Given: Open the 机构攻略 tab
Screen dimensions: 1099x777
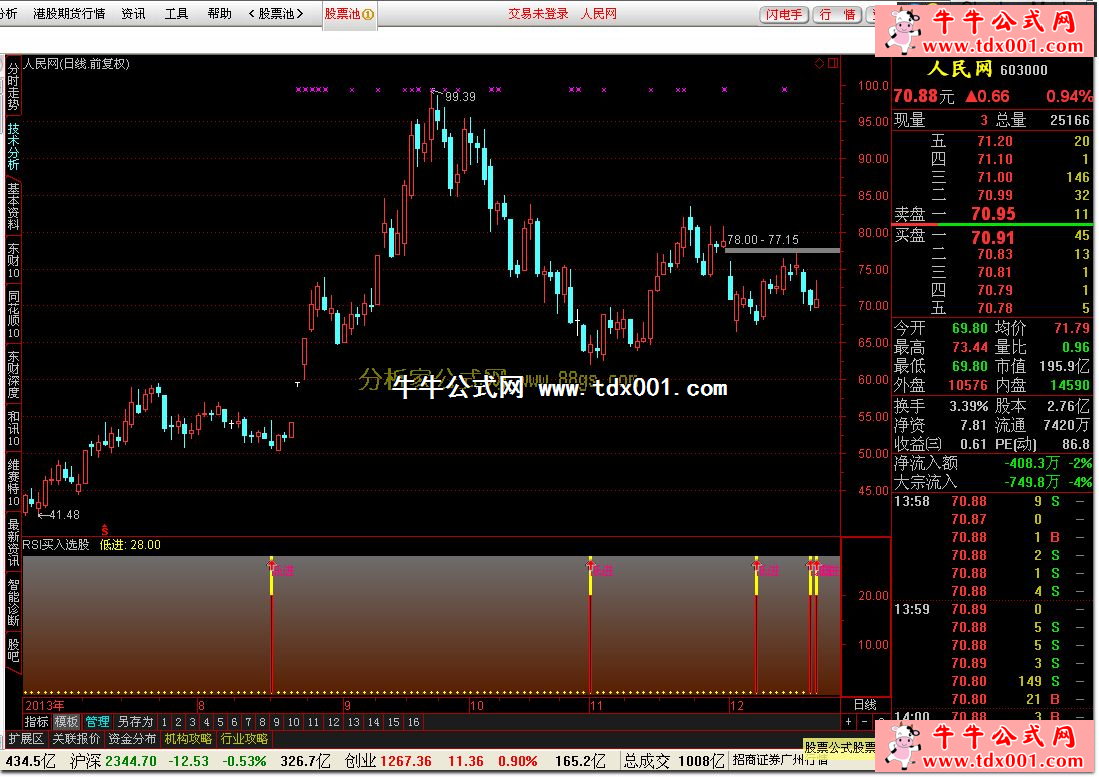Looking at the screenshot, I should (x=189, y=739).
